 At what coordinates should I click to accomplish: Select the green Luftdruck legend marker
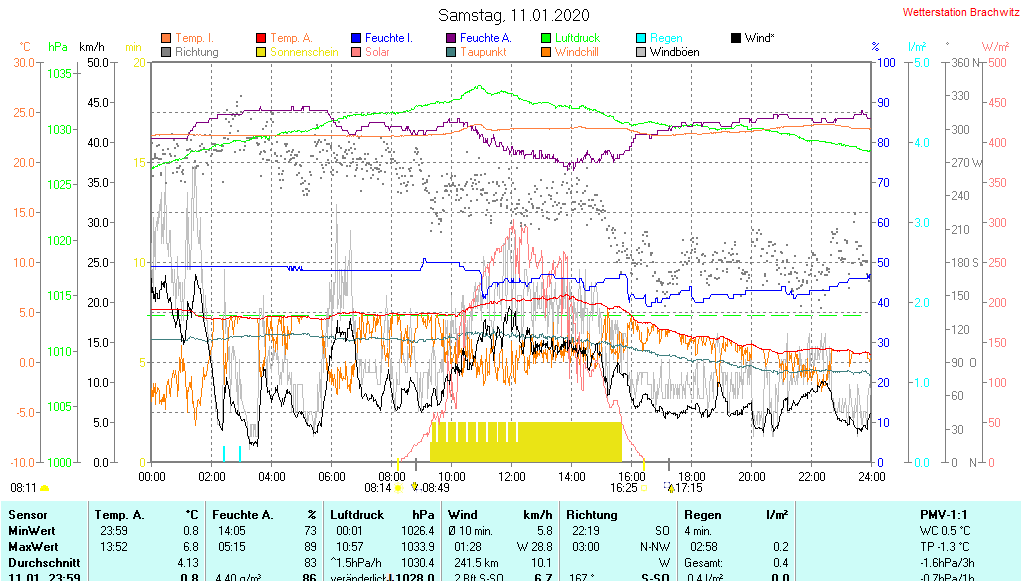click(546, 38)
